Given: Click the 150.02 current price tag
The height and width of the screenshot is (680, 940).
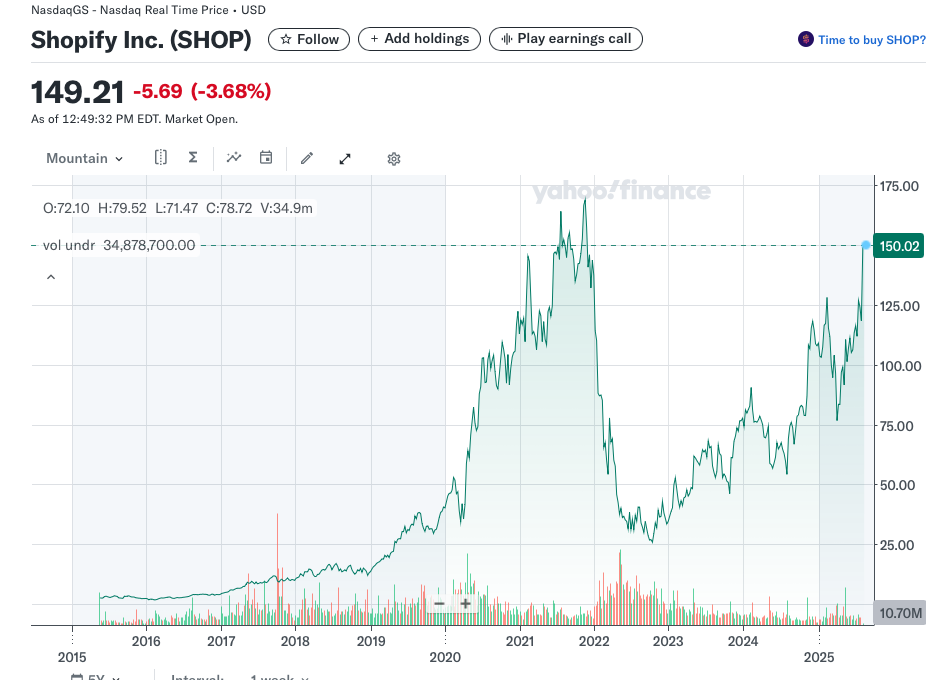Looking at the screenshot, I should 897,246.
